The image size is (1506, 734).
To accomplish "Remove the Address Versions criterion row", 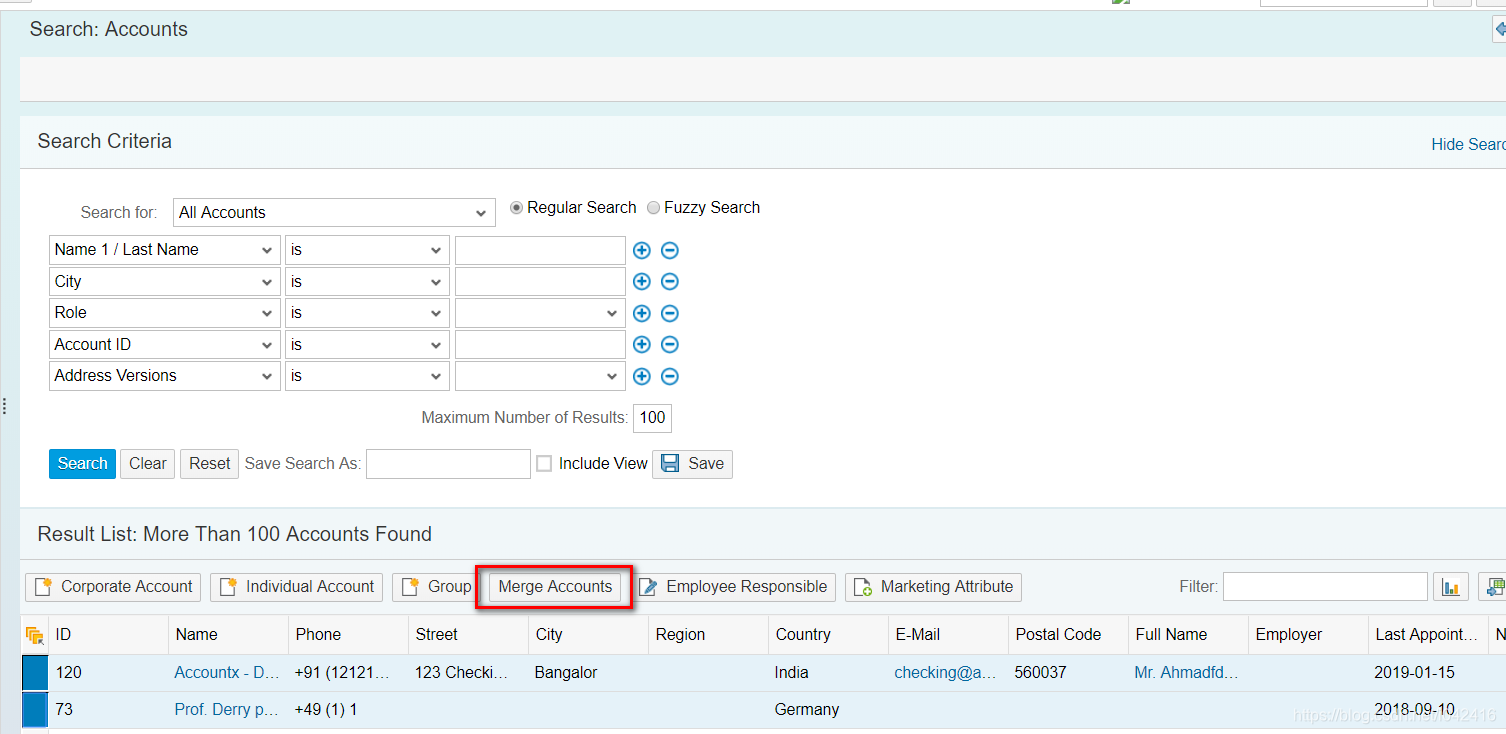I will pyautogui.click(x=670, y=376).
